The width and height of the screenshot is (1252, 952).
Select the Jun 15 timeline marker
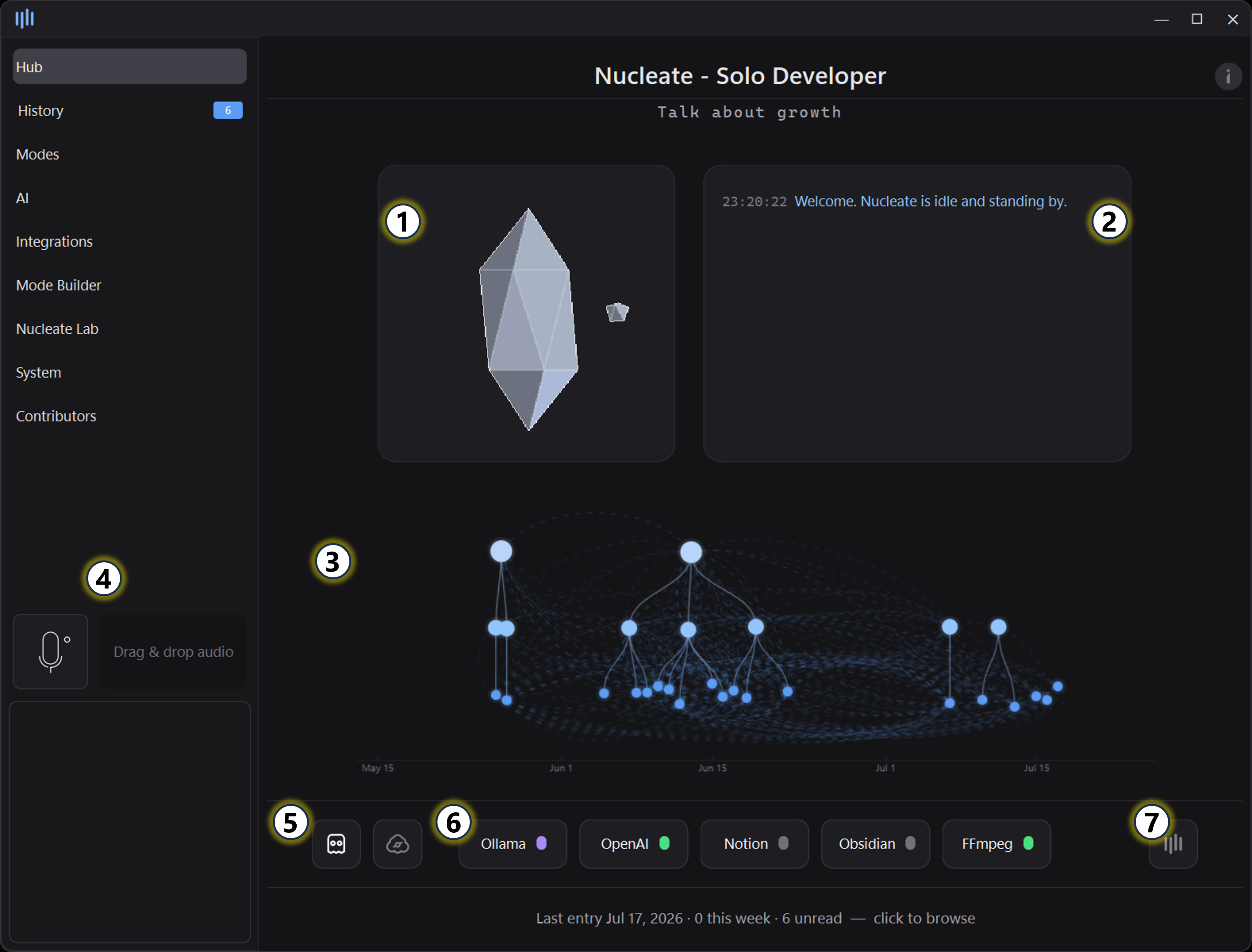coord(713,768)
